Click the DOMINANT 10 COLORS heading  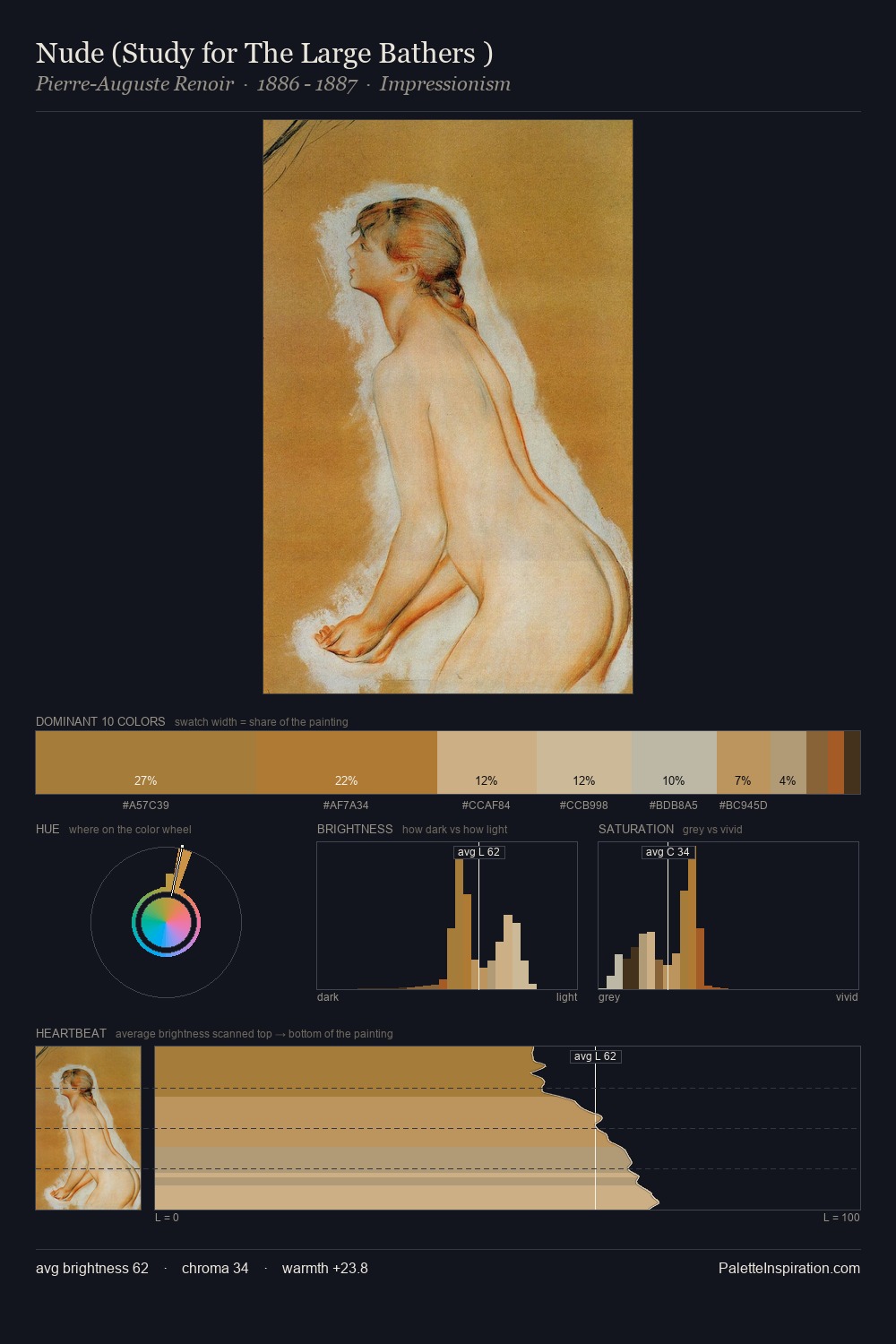click(x=100, y=721)
